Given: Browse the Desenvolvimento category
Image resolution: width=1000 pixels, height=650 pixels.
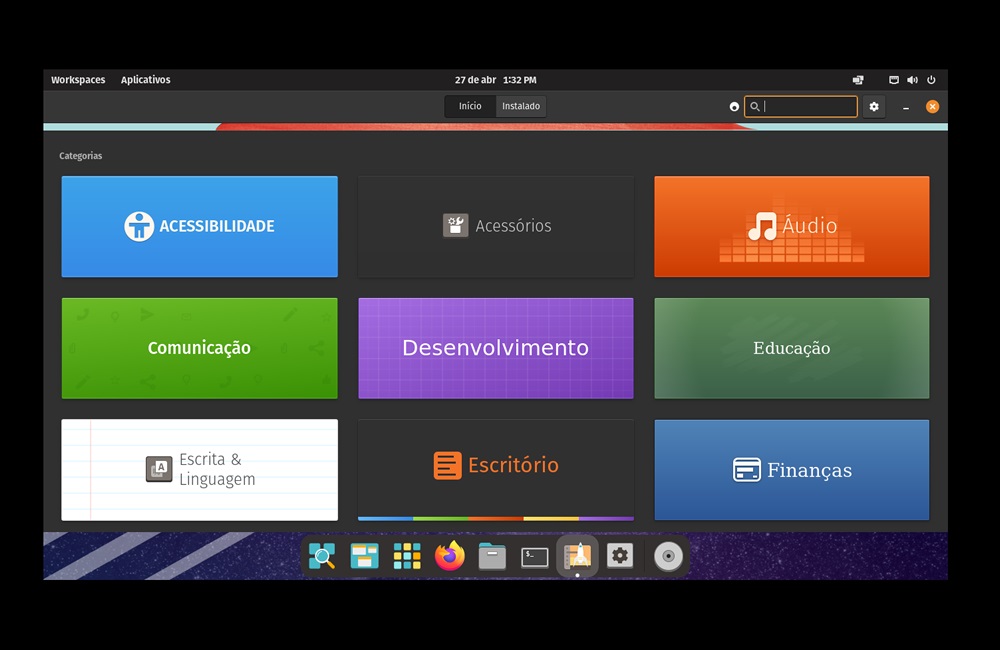Looking at the screenshot, I should 495,348.
